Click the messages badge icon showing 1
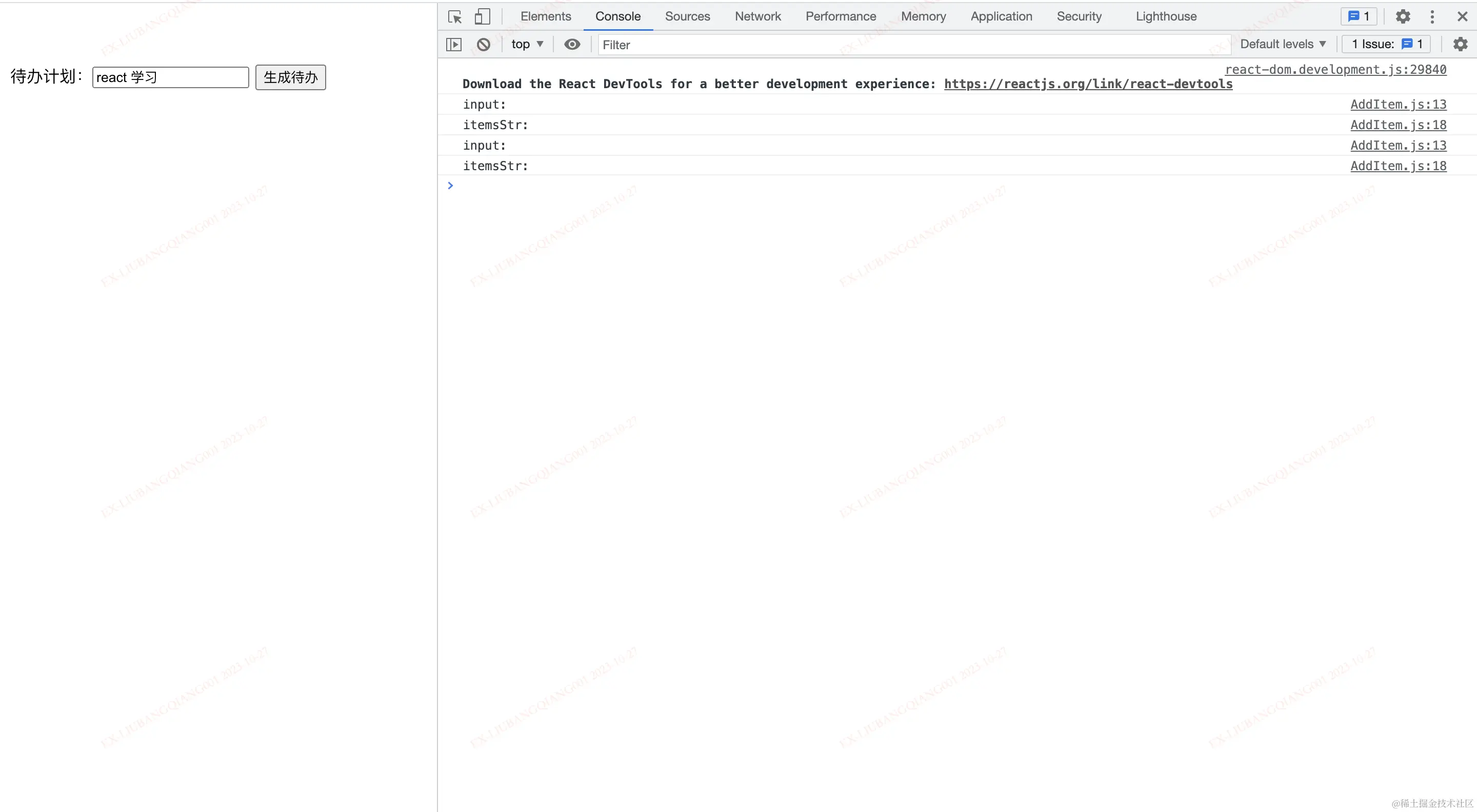This screenshot has width=1477, height=812. [x=1359, y=16]
